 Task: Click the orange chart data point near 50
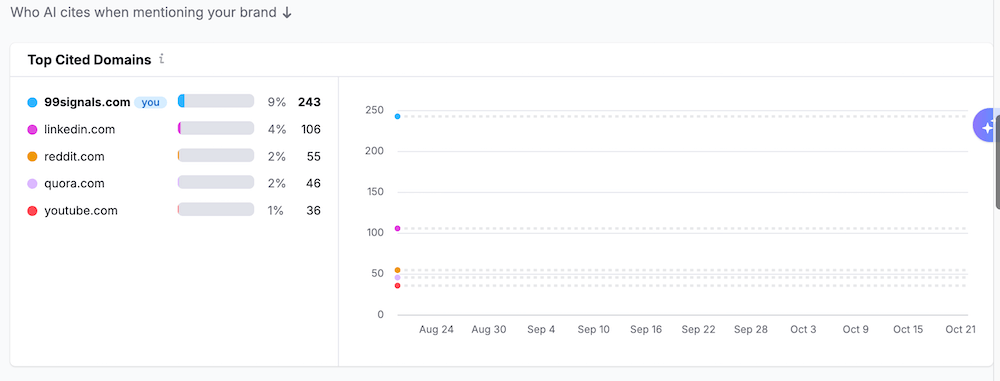397,271
